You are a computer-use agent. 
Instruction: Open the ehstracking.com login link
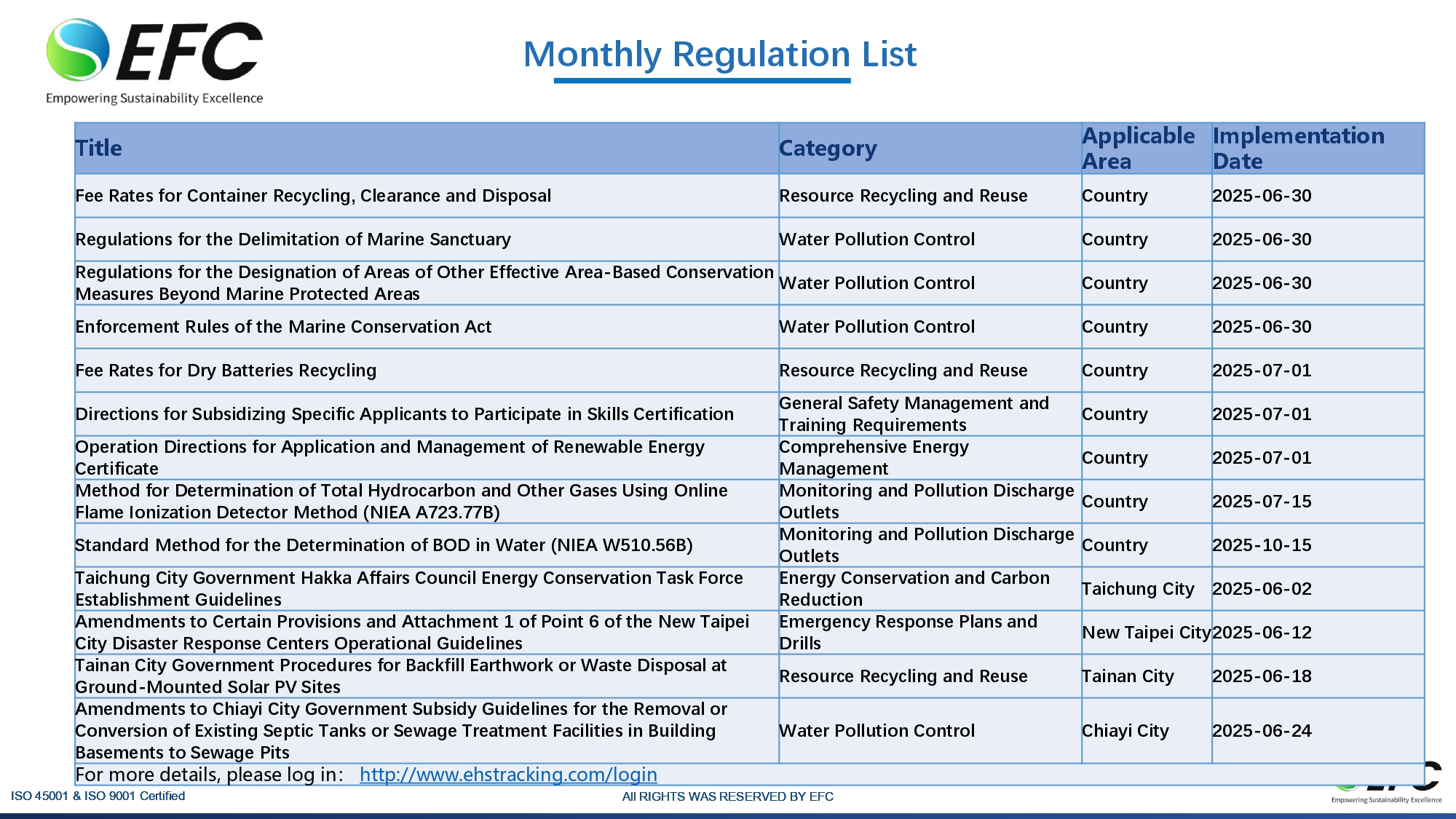click(508, 775)
